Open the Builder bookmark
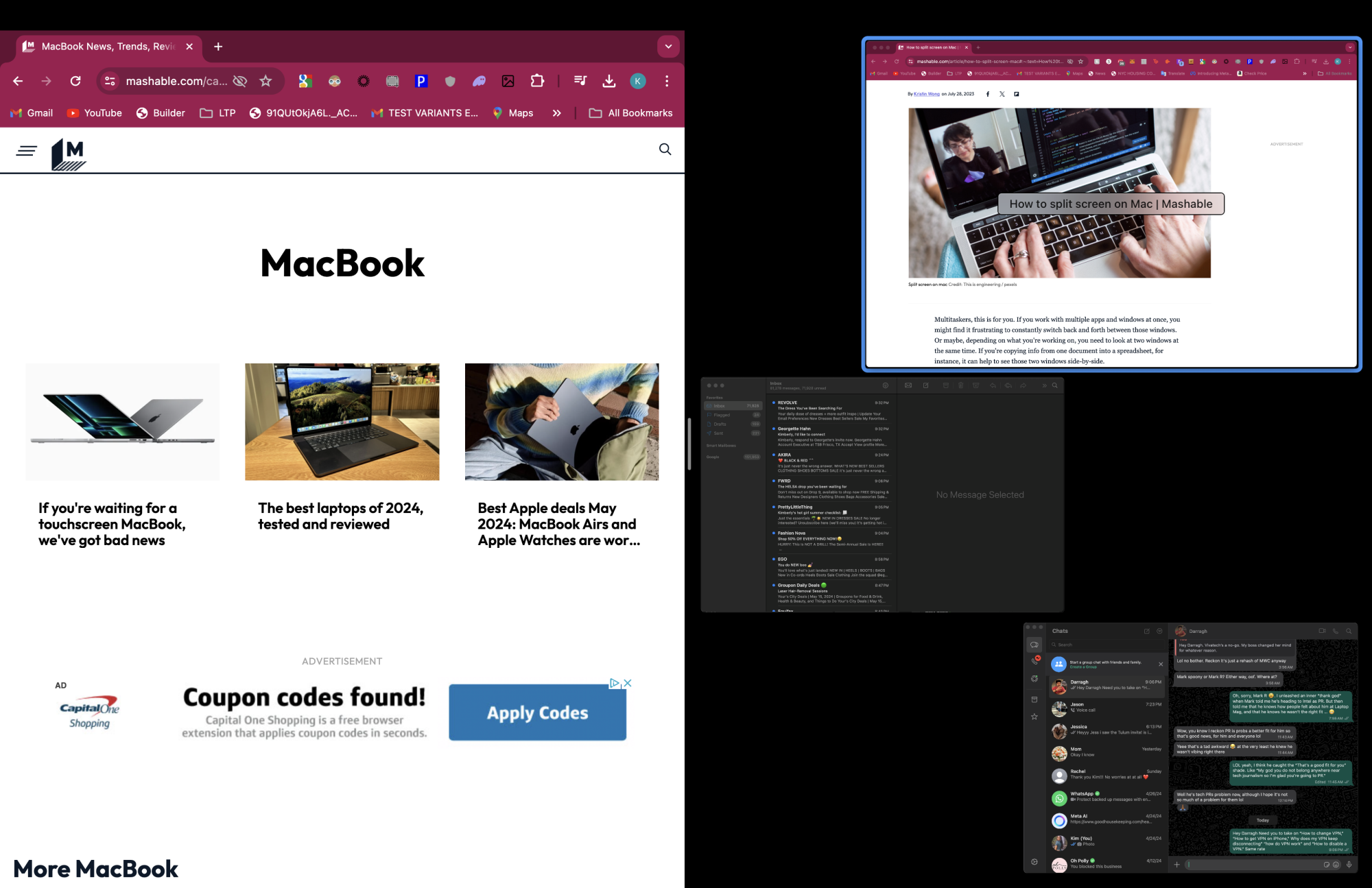Image resolution: width=1372 pixels, height=888 pixels. tap(161, 113)
